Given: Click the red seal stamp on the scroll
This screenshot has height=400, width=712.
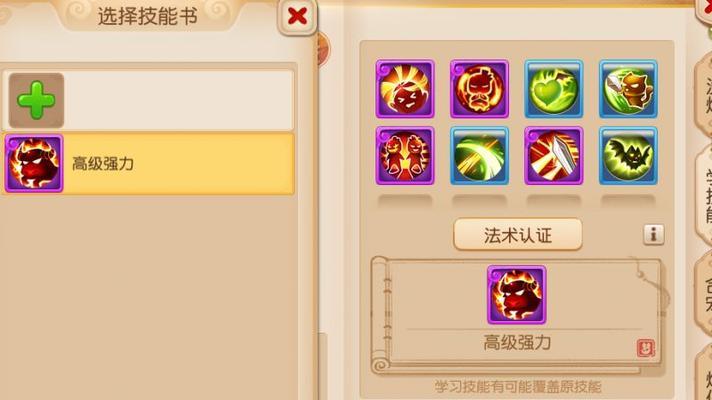Looking at the screenshot, I should coord(646,348).
